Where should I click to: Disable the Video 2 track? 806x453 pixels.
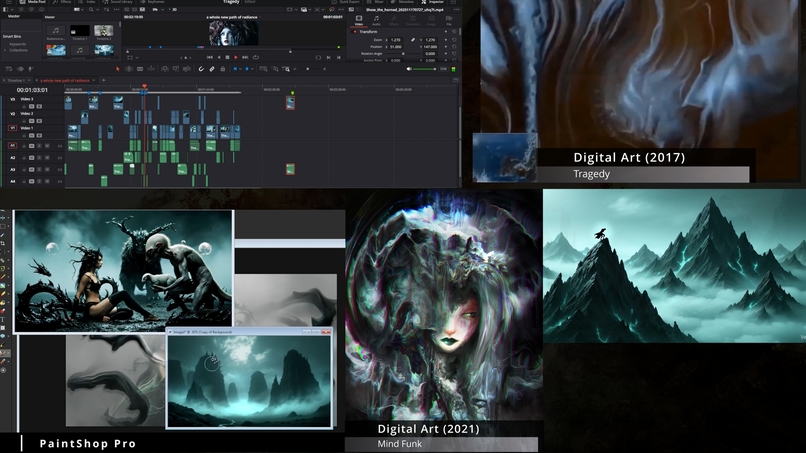coord(39,121)
